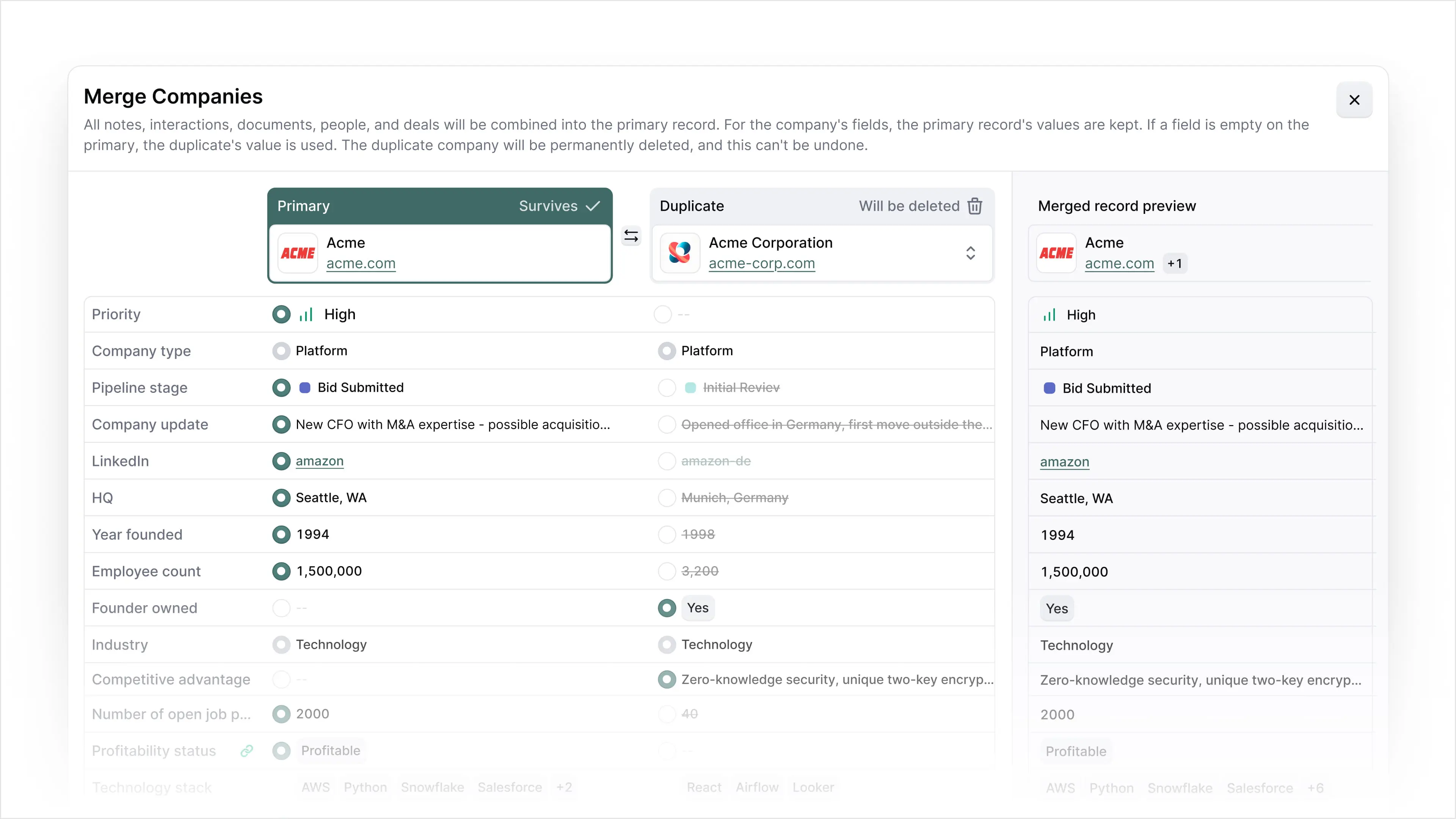This screenshot has height=819, width=1456.
Task: Choose employee count 3,200 option
Action: (667, 571)
